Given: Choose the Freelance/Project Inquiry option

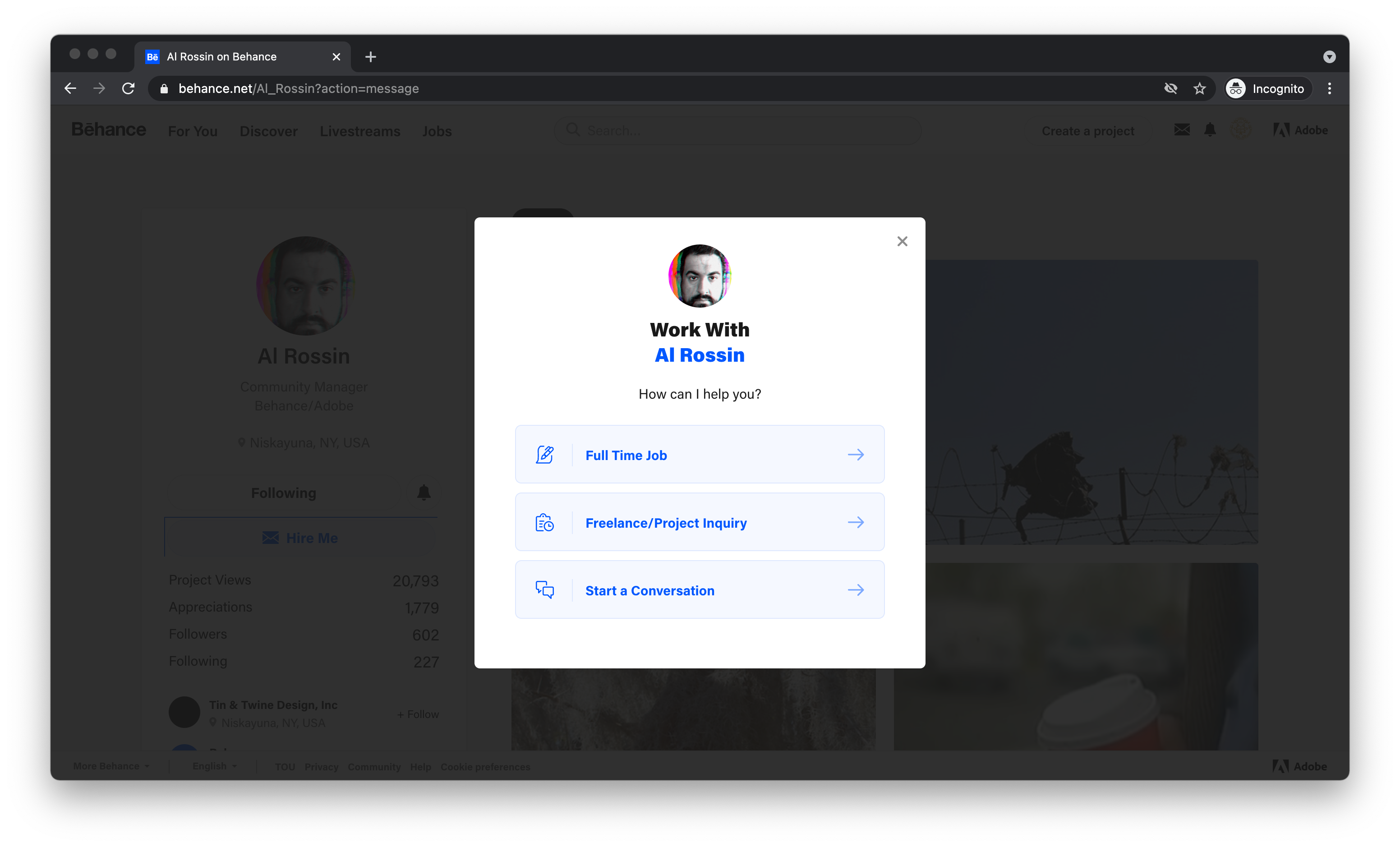Looking at the screenshot, I should click(x=700, y=522).
